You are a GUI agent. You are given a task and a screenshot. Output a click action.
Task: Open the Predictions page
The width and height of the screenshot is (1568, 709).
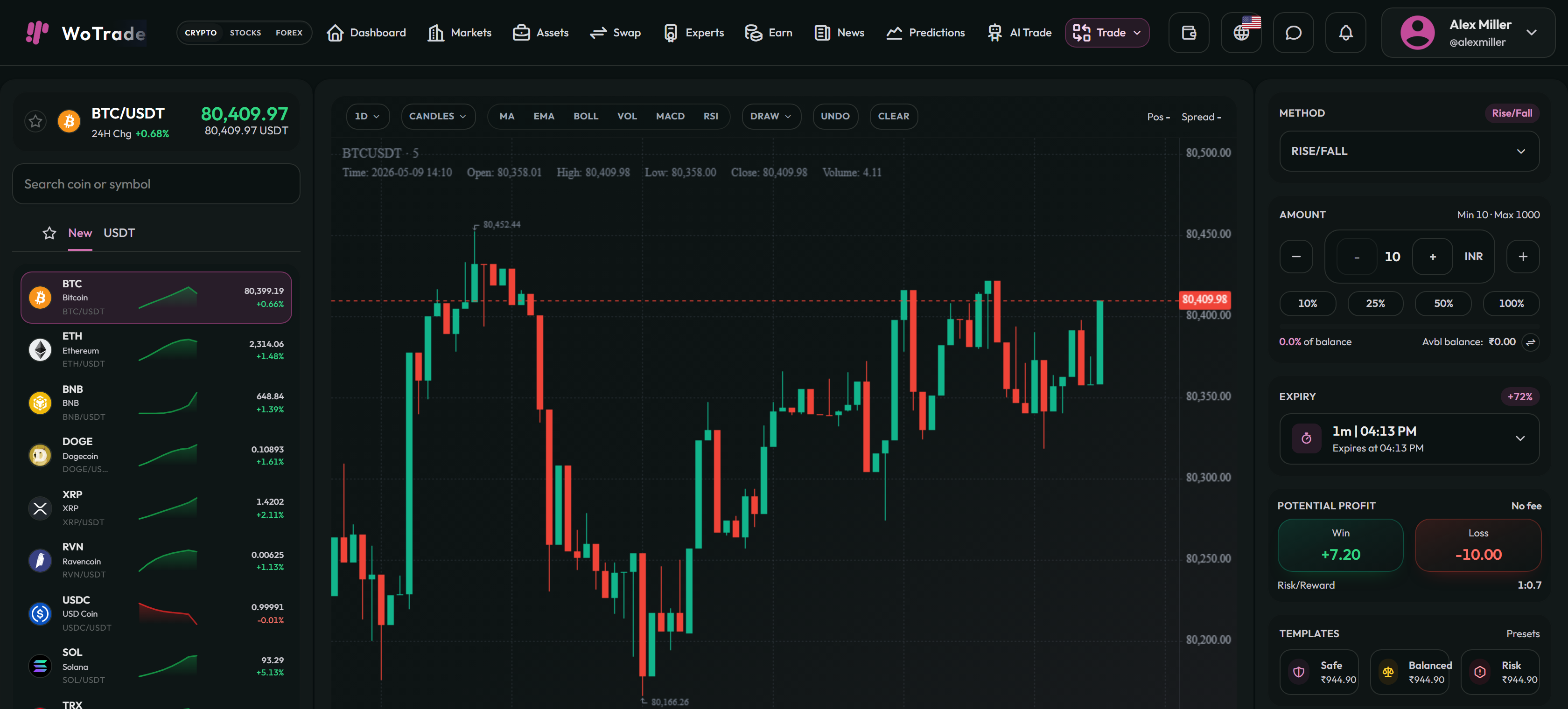(925, 33)
